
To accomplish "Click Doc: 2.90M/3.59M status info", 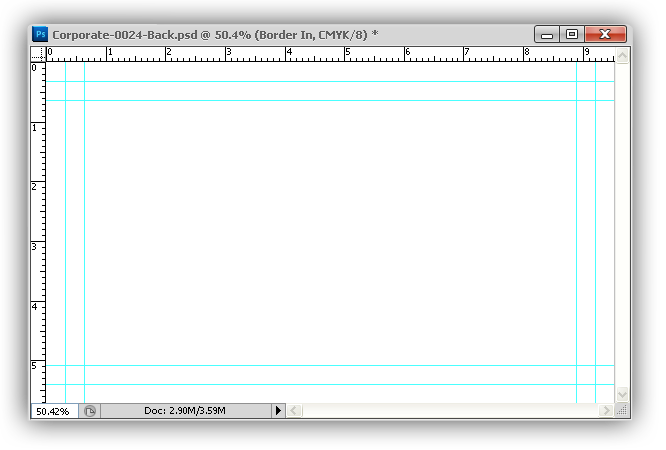I will [x=185, y=410].
